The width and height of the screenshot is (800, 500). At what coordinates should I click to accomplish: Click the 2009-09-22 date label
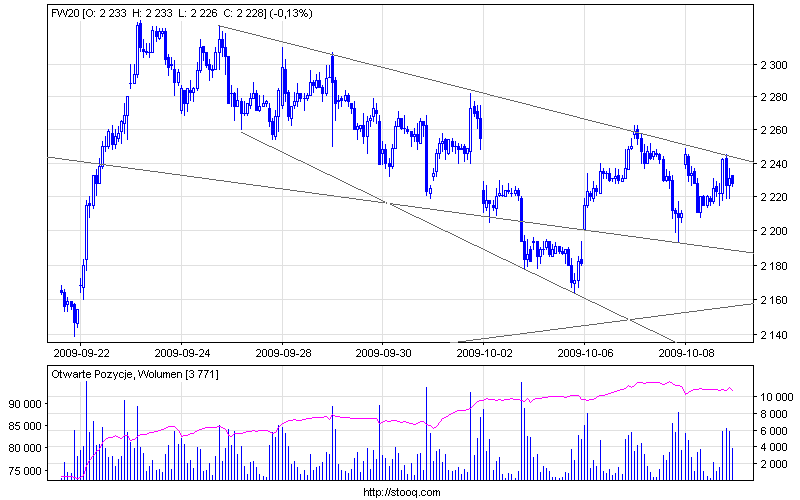[81, 353]
